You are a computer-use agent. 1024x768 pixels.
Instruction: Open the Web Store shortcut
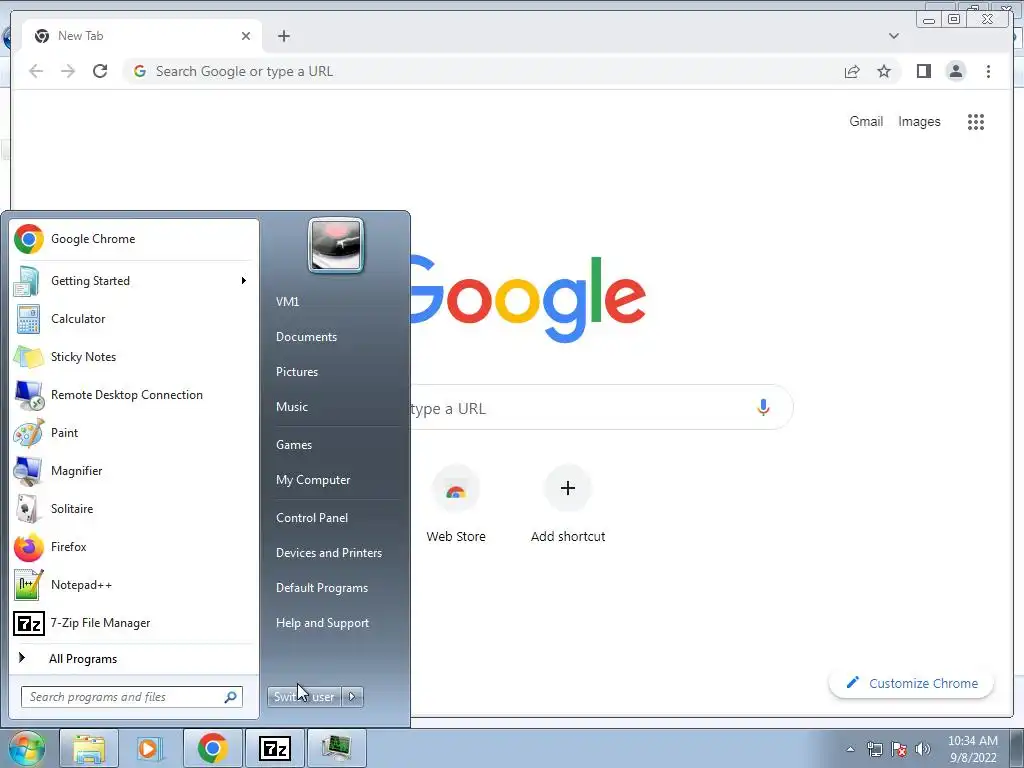(456, 504)
